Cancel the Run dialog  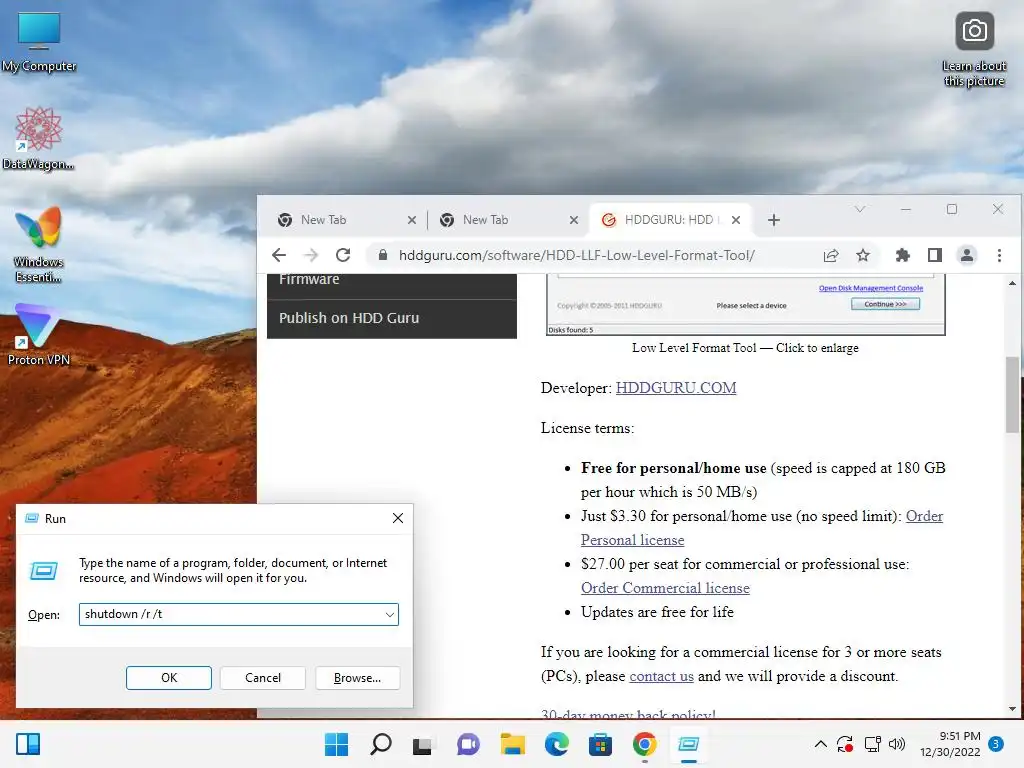263,678
